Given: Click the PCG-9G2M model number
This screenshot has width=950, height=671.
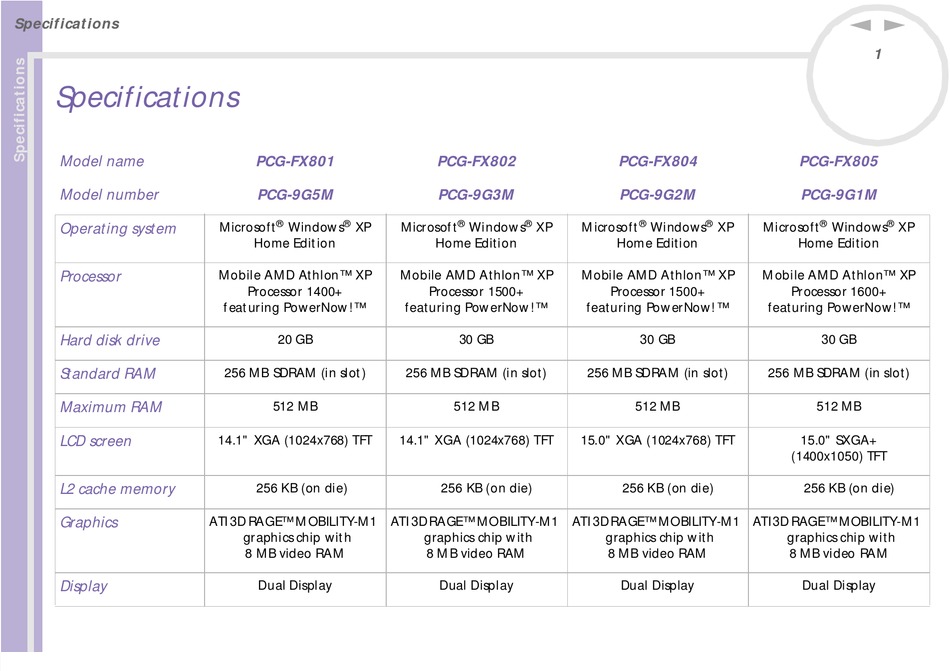Looking at the screenshot, I should pyautogui.click(x=657, y=194).
